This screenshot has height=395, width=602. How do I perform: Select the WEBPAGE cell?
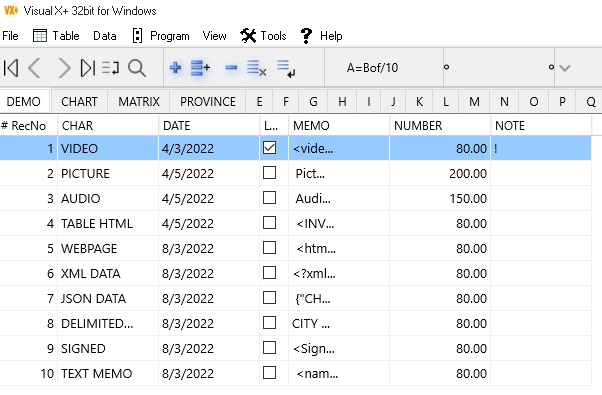point(108,248)
